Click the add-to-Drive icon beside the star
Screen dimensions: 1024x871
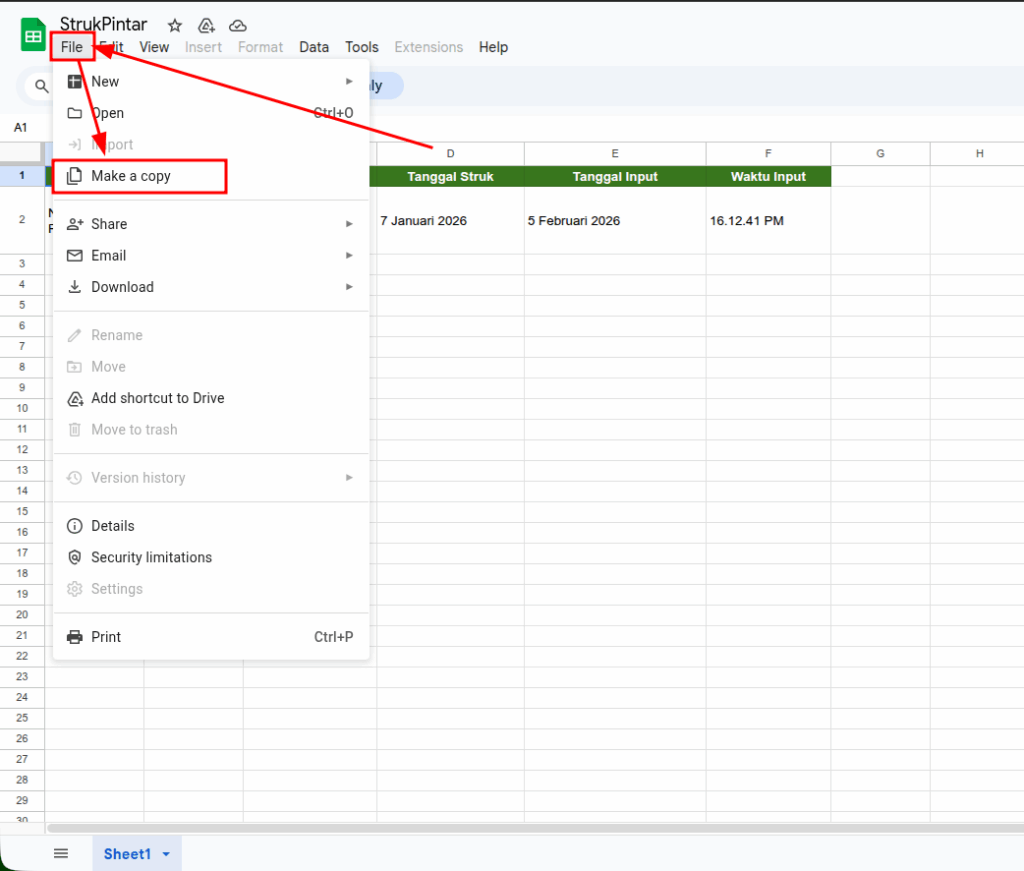point(206,26)
